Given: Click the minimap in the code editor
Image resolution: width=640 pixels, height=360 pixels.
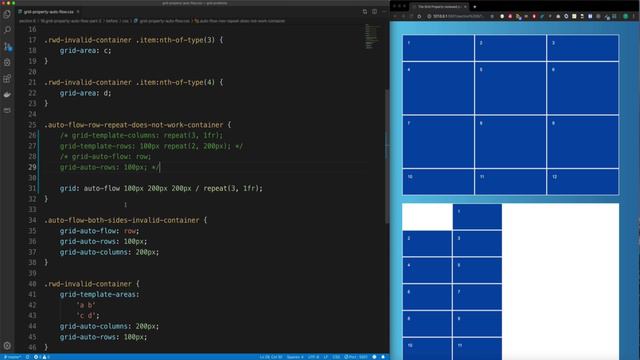Looking at the screenshot, I should coord(371,37).
